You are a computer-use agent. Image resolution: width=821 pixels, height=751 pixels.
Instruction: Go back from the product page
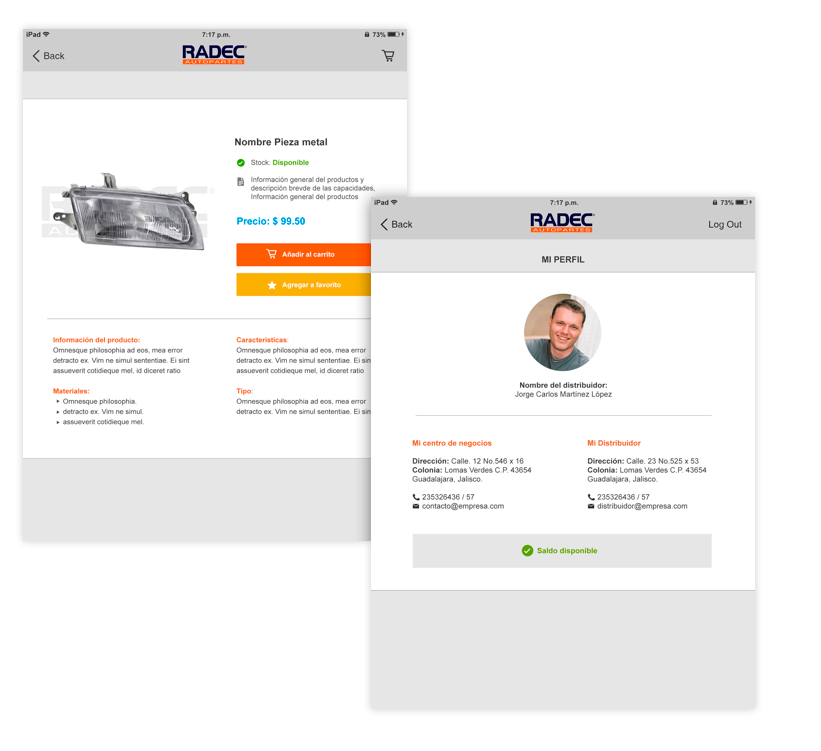coord(48,56)
